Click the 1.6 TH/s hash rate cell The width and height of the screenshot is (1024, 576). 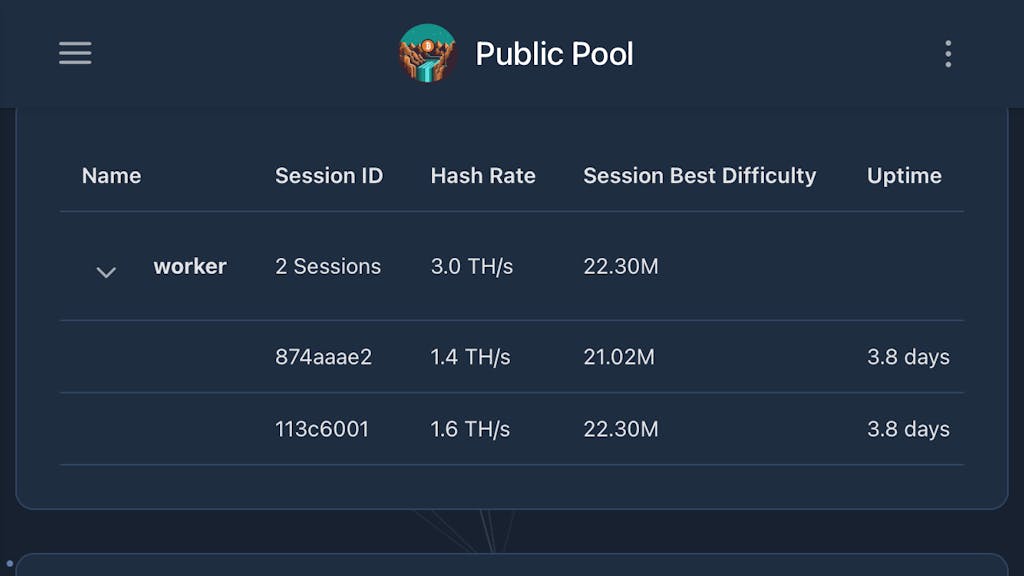[470, 429]
